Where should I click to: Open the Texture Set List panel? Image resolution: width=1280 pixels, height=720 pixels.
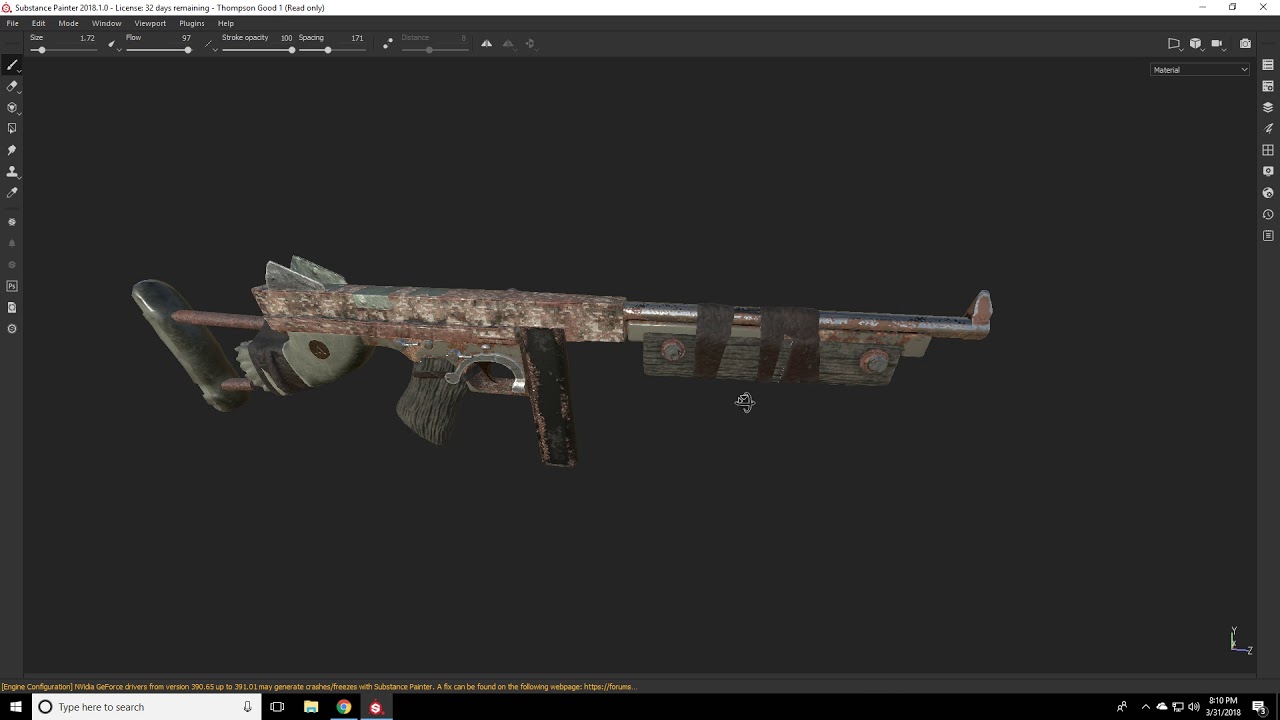point(1268,65)
